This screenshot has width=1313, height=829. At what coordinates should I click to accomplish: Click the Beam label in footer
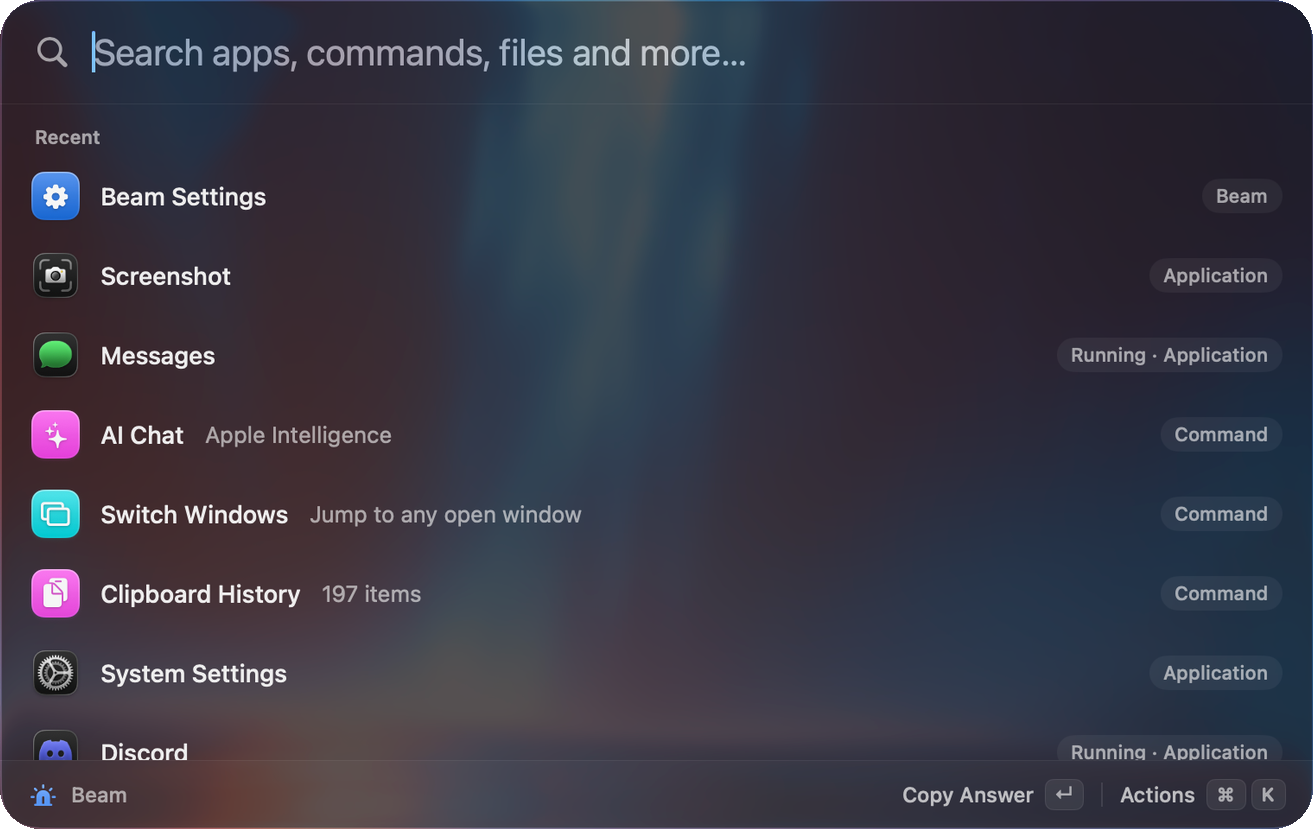99,796
